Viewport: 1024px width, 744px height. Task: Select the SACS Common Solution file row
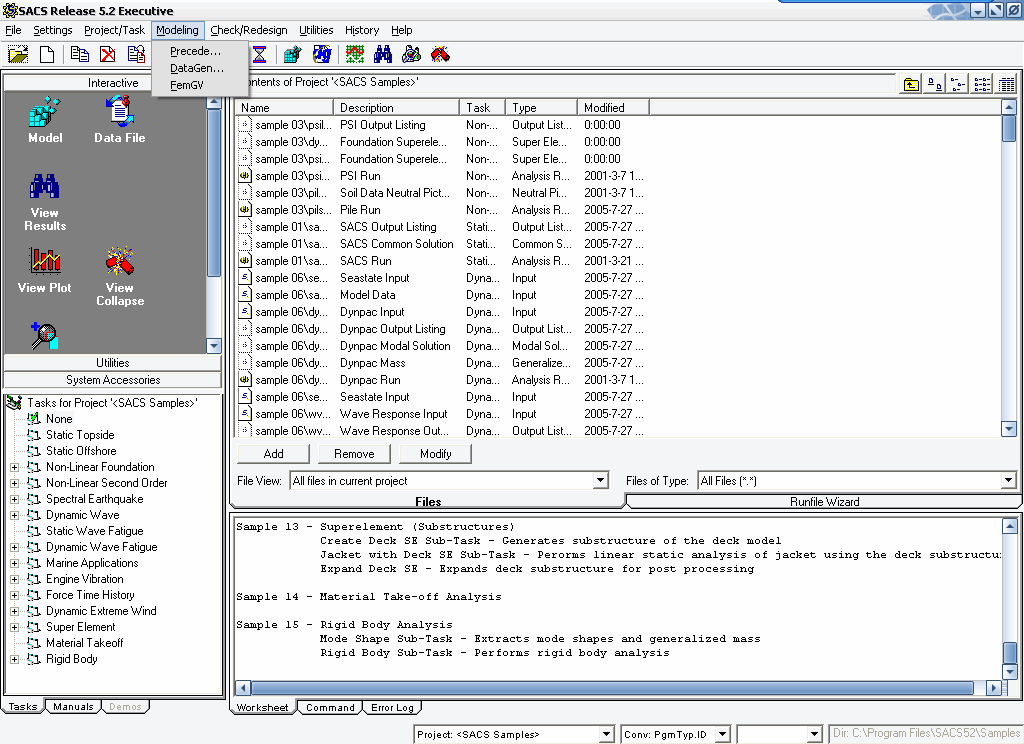(x=441, y=244)
